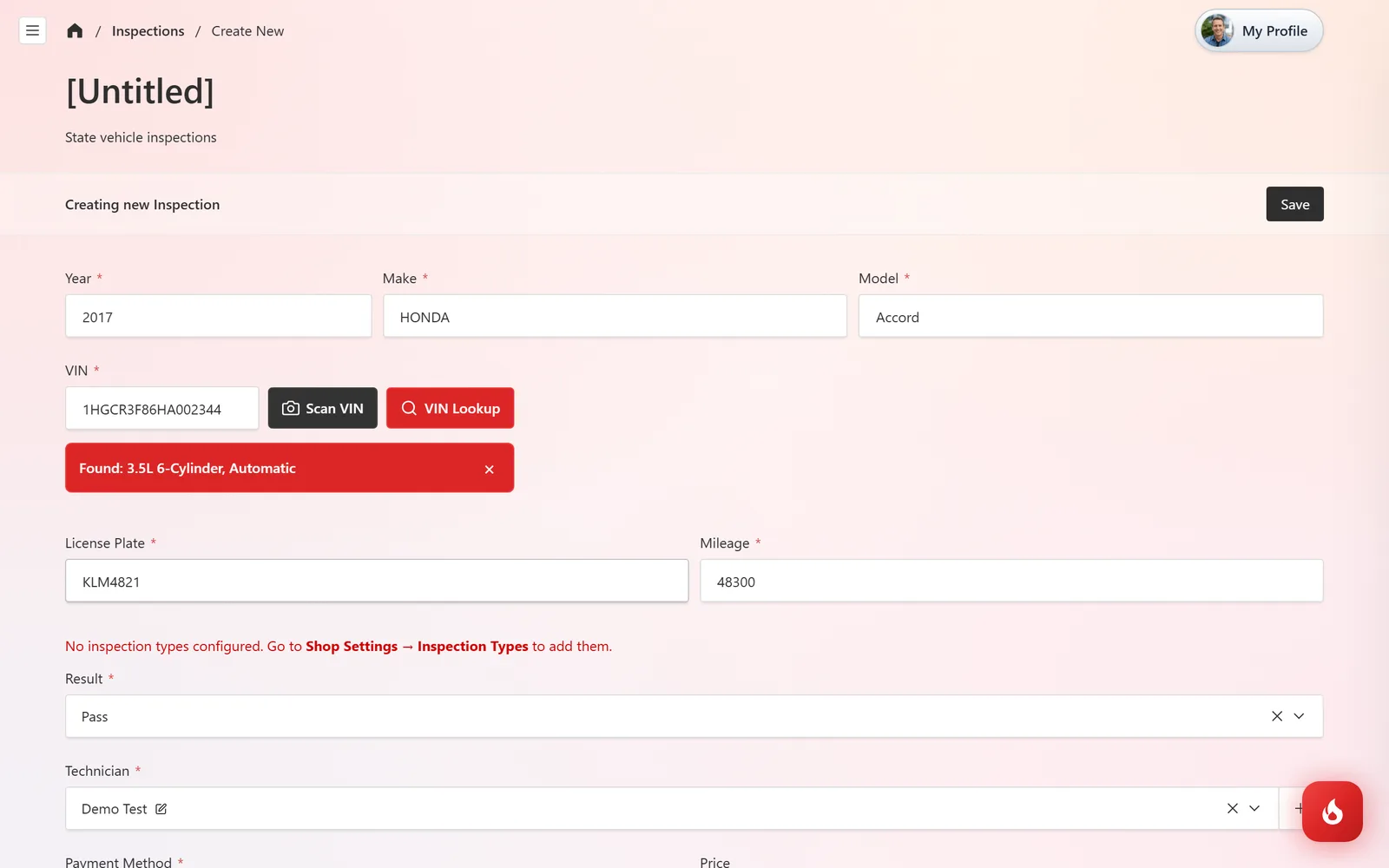Open My Profile menu
The height and width of the screenshot is (868, 1389).
point(1259,31)
